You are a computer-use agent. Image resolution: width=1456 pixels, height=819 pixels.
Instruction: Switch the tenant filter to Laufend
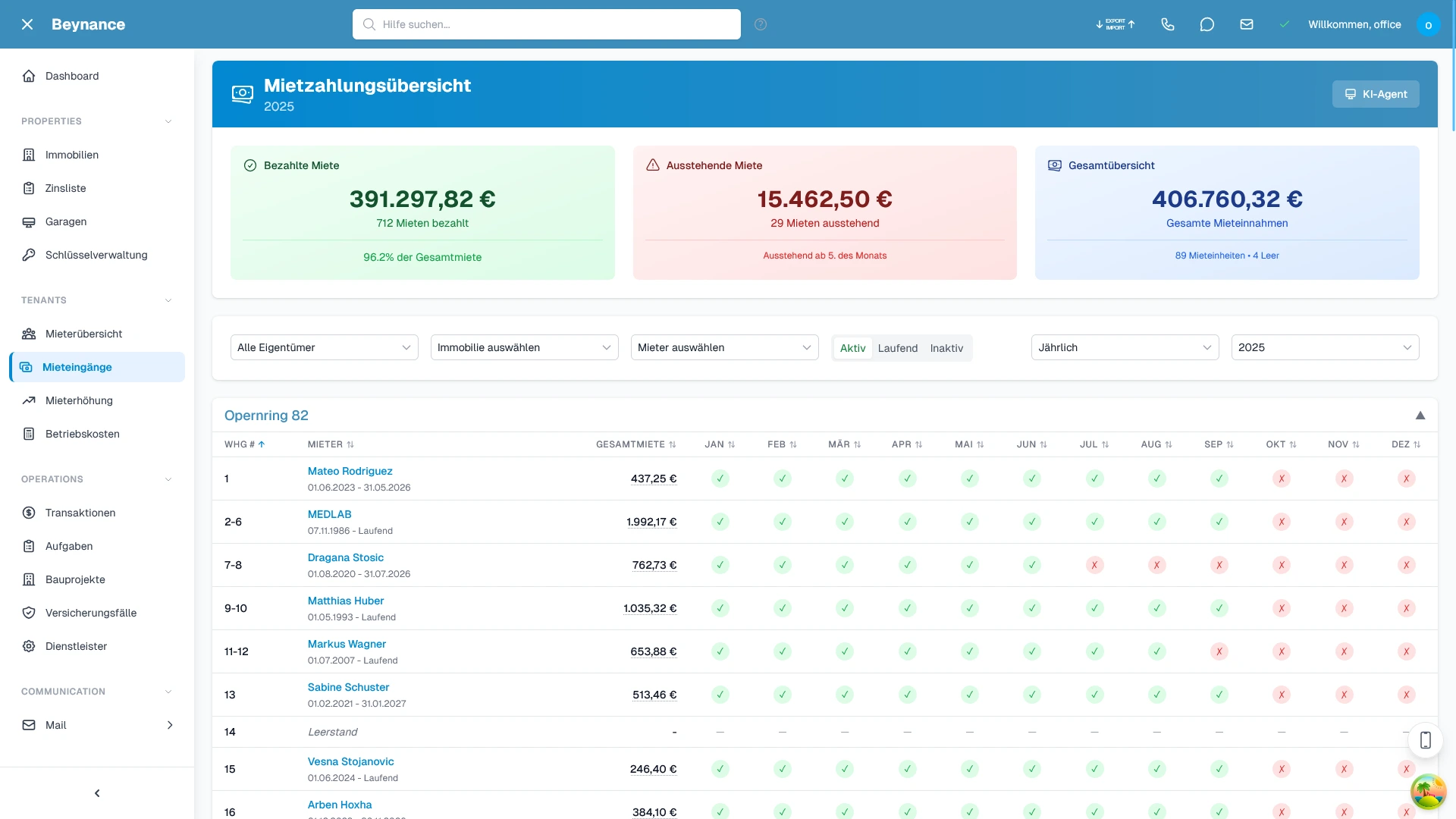tap(897, 348)
